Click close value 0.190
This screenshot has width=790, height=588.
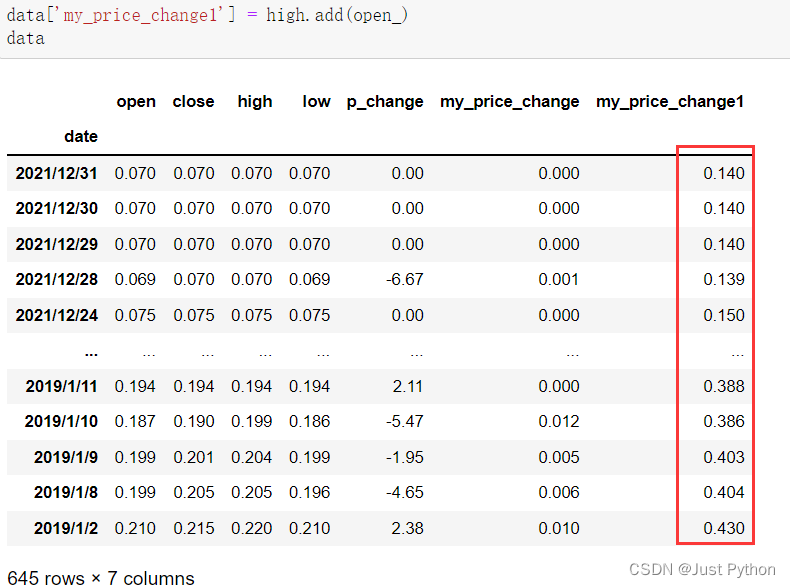click(194, 422)
